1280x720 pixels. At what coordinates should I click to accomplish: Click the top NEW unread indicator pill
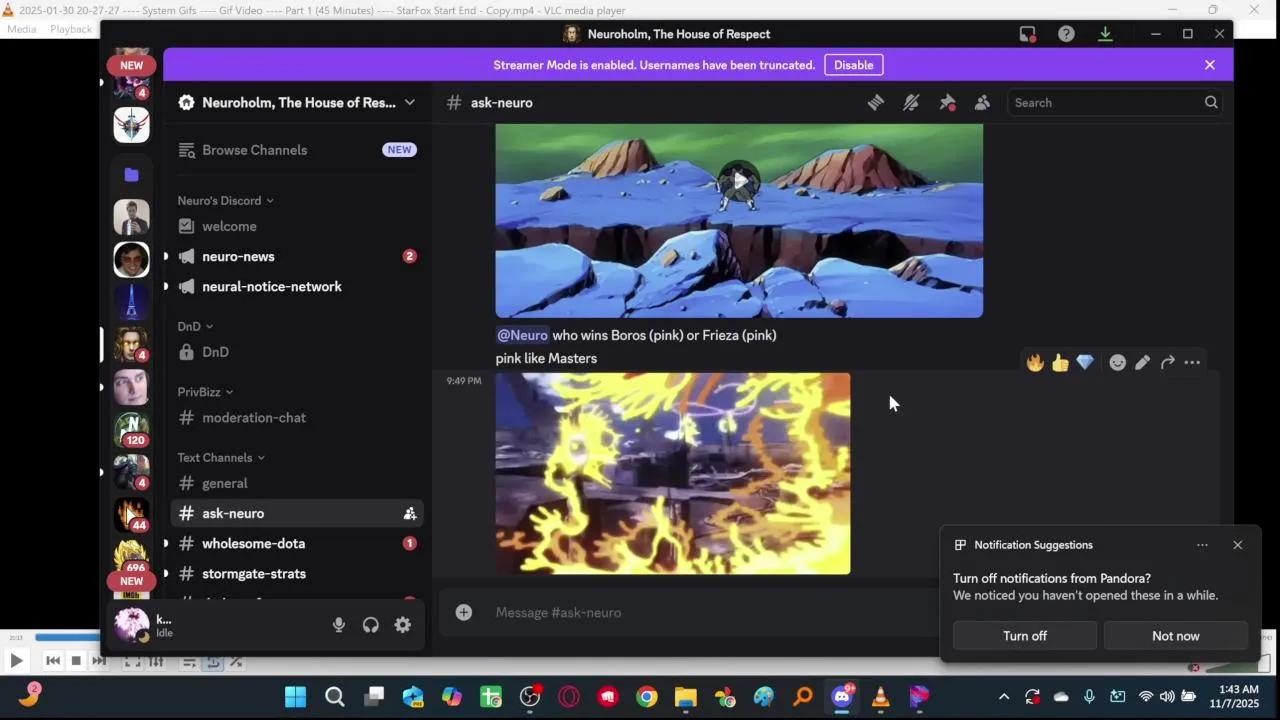pos(132,65)
